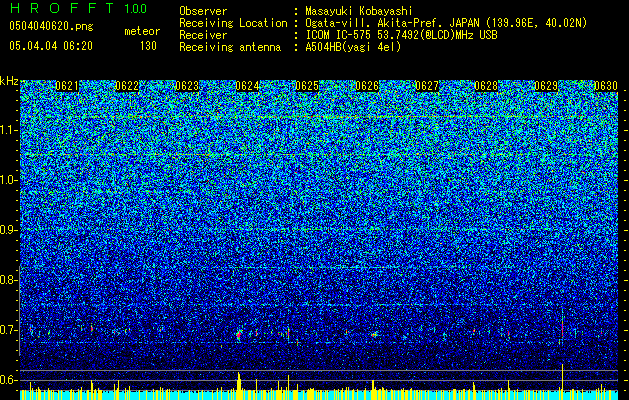This screenshot has width=629, height=400.
Task: Click the 0626 time marker
Action: tap(367, 86)
